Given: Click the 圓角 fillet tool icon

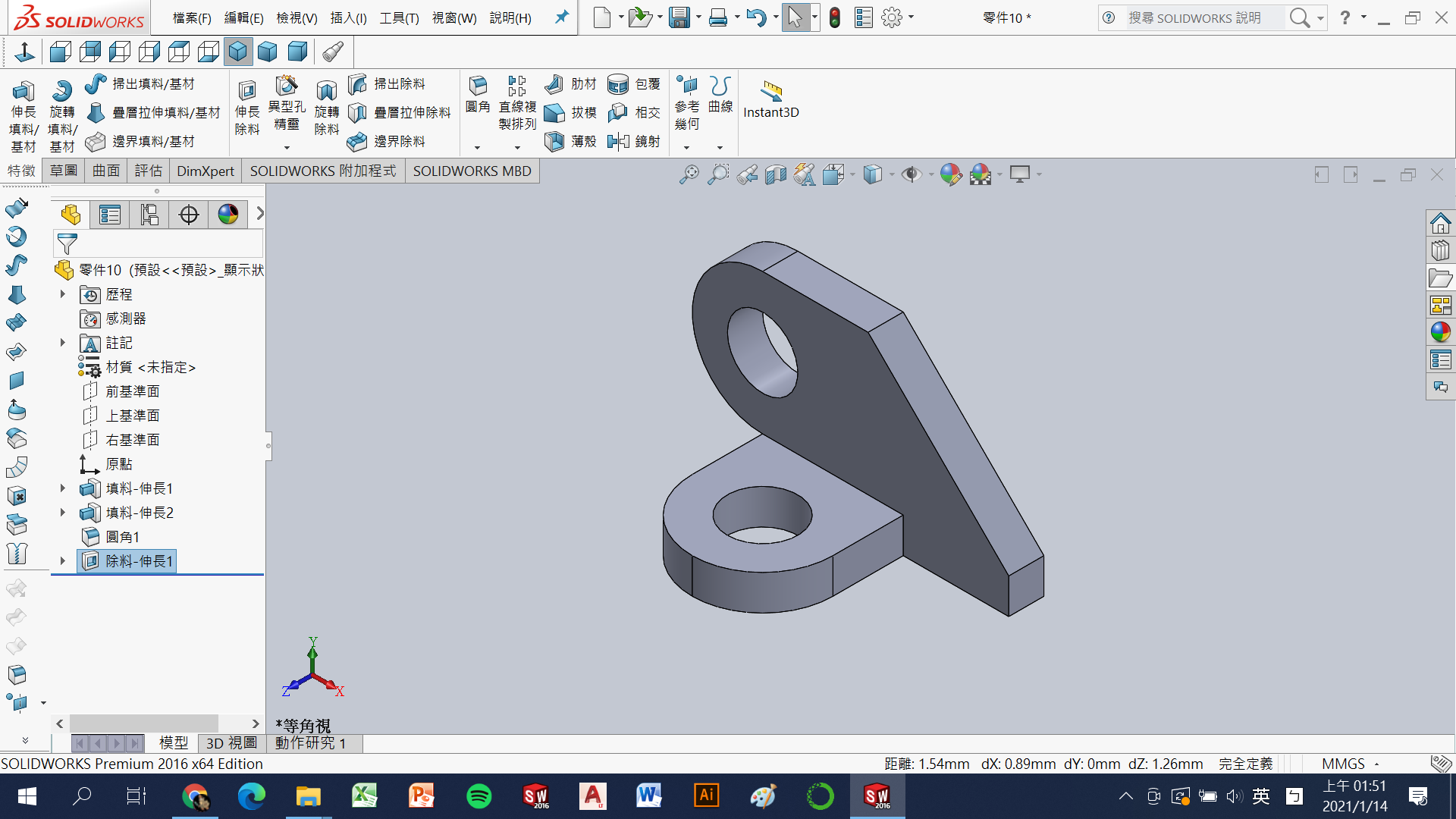Looking at the screenshot, I should tap(478, 86).
